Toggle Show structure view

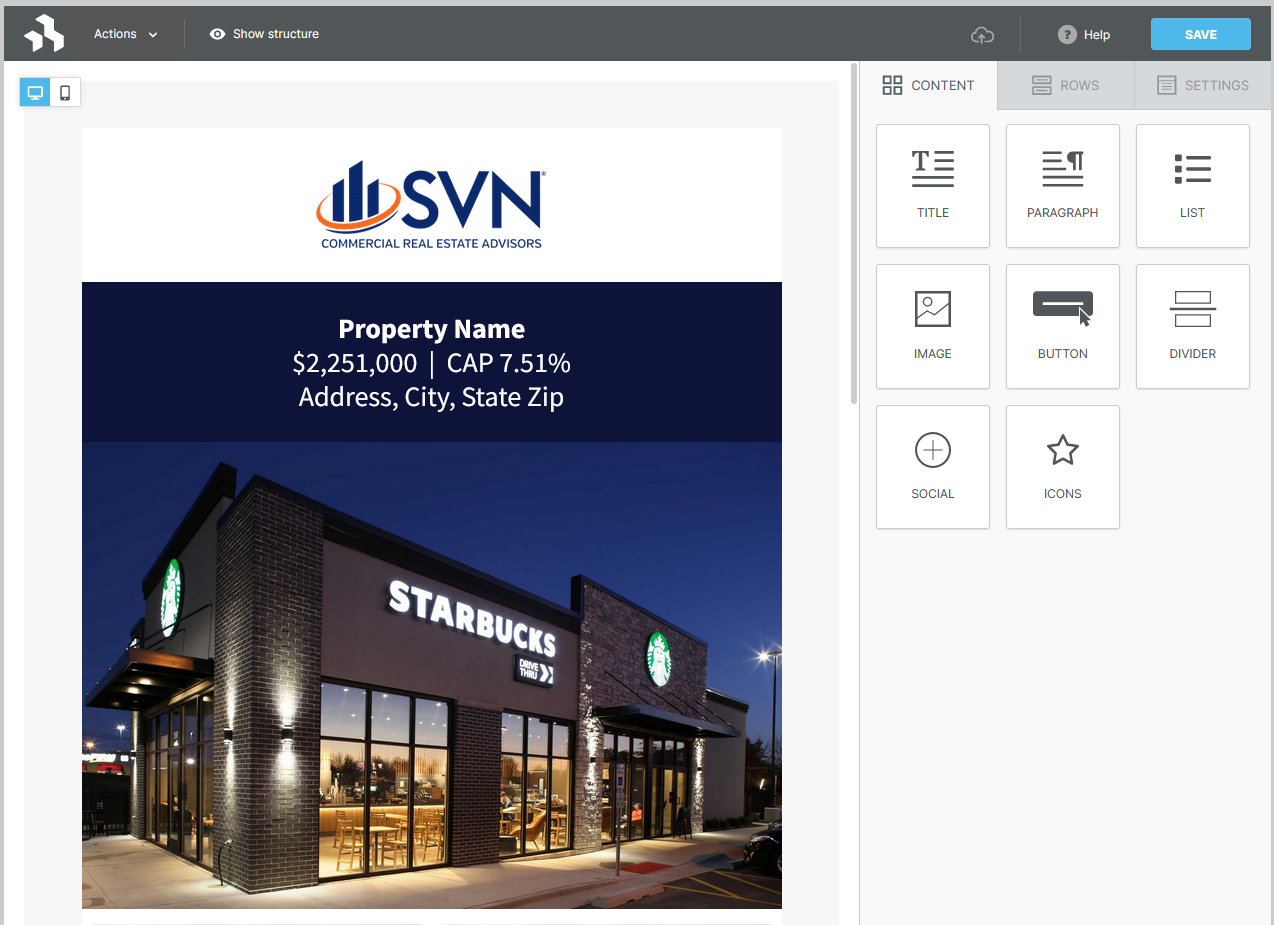tap(264, 34)
